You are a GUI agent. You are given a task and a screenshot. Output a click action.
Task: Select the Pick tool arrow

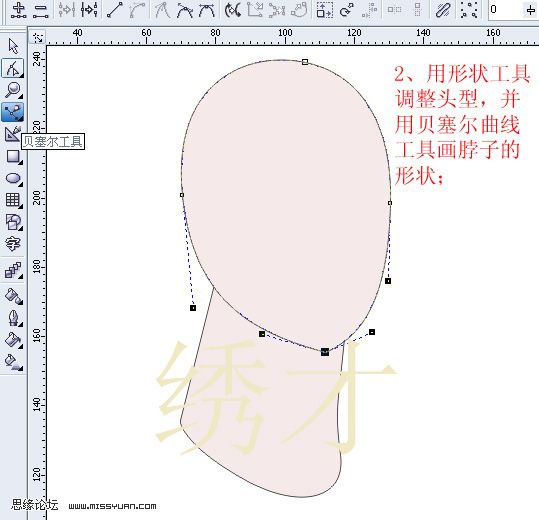click(x=13, y=46)
